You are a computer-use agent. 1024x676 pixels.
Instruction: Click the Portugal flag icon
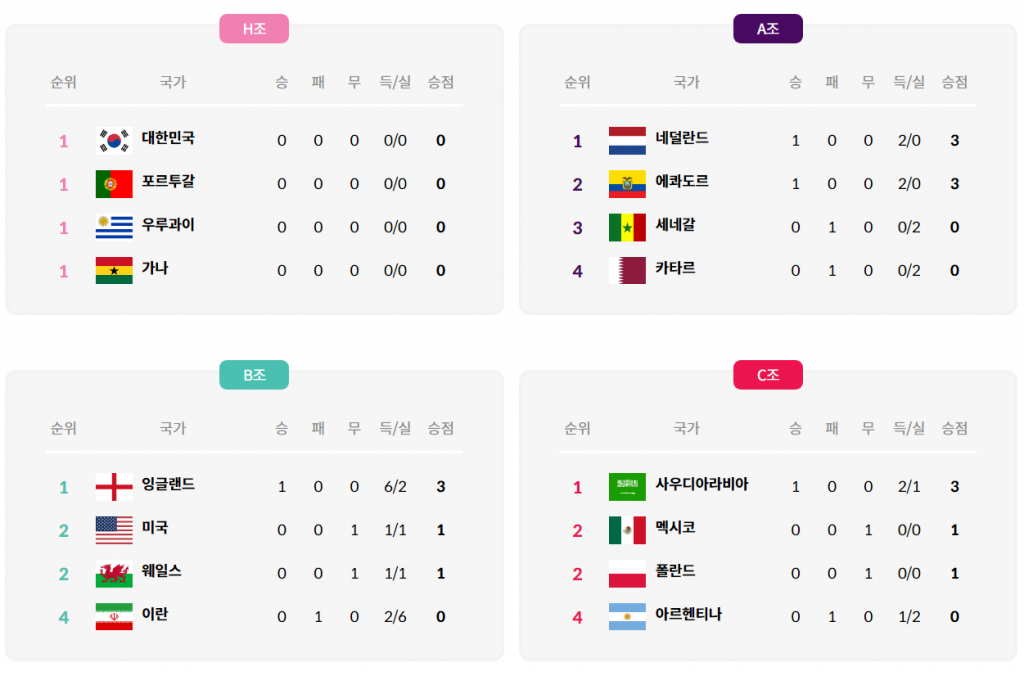pyautogui.click(x=114, y=184)
